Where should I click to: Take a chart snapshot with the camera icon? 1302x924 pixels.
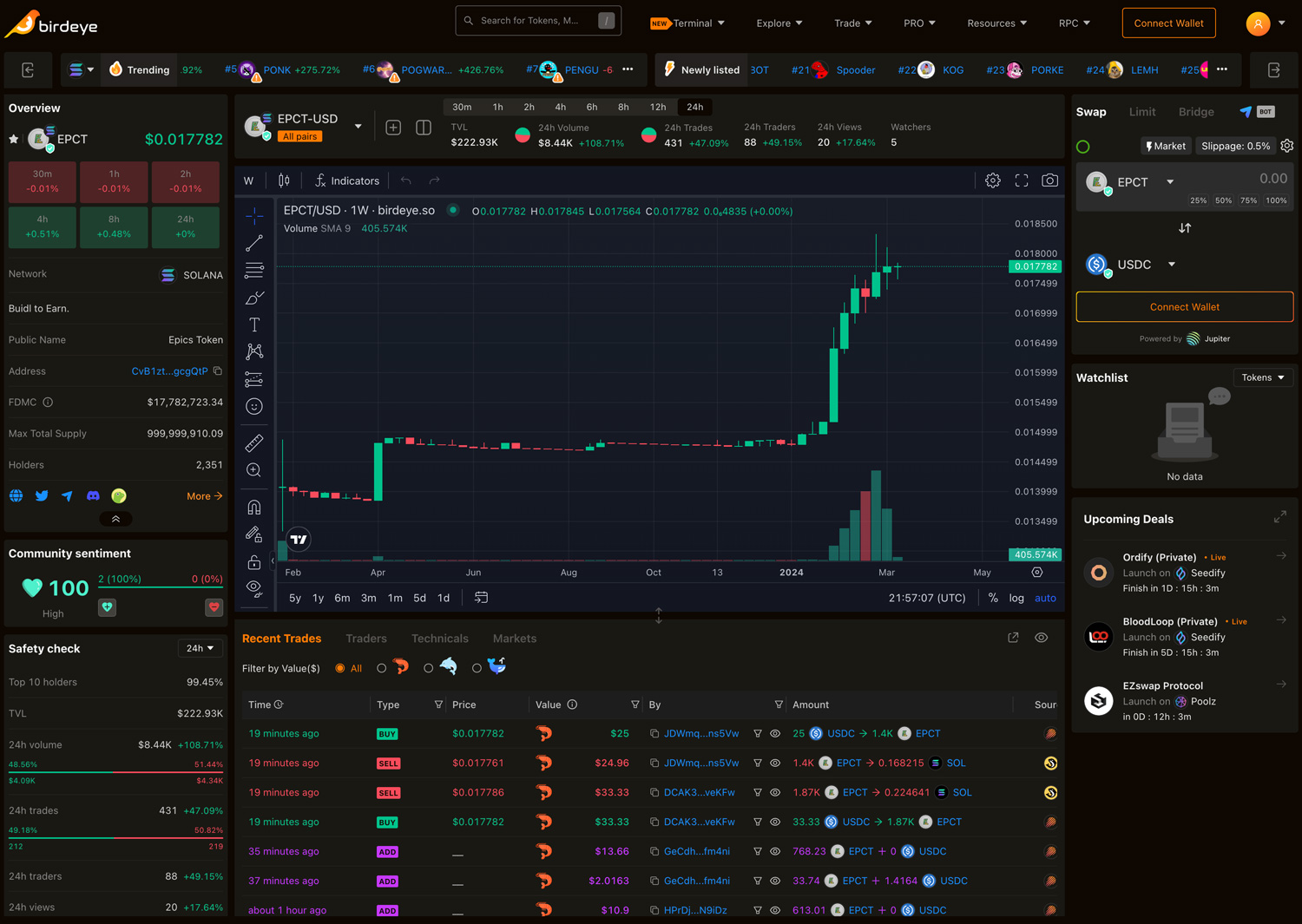(1049, 180)
